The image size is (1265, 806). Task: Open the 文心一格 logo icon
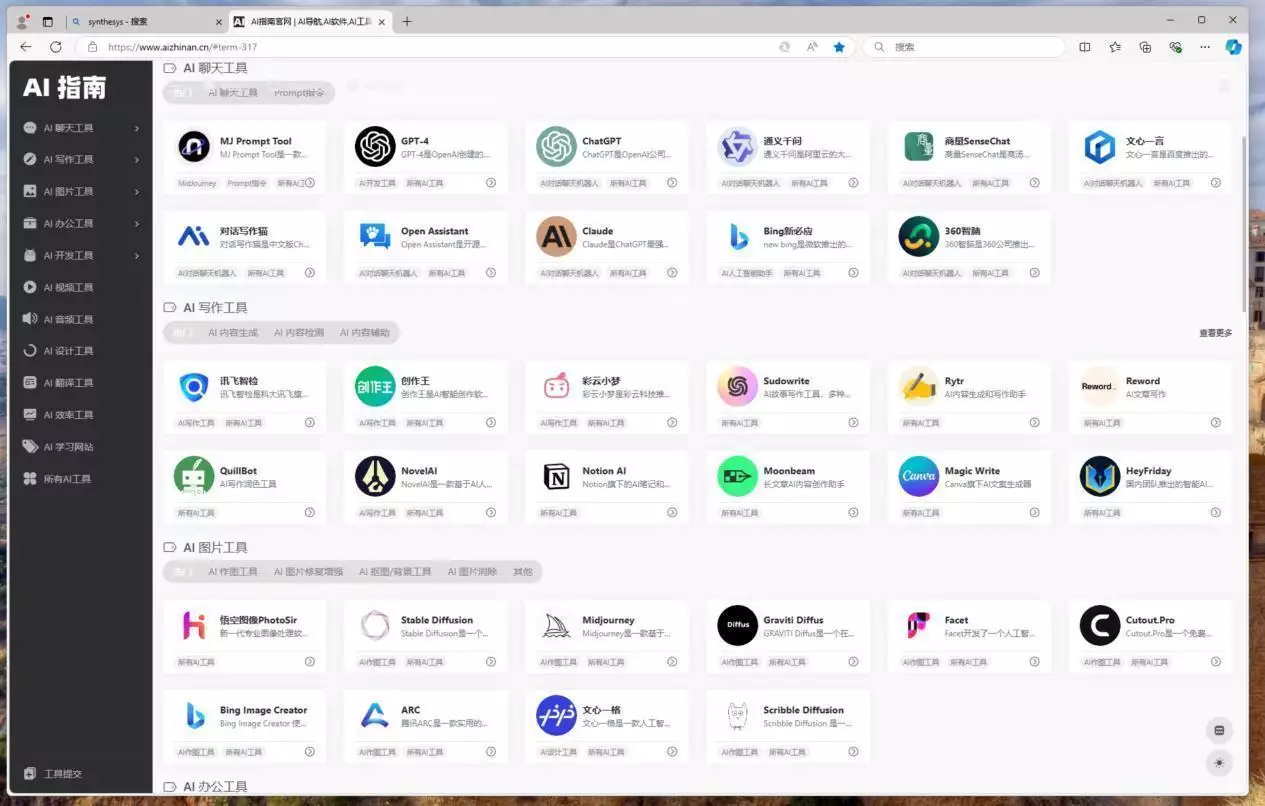pos(556,715)
